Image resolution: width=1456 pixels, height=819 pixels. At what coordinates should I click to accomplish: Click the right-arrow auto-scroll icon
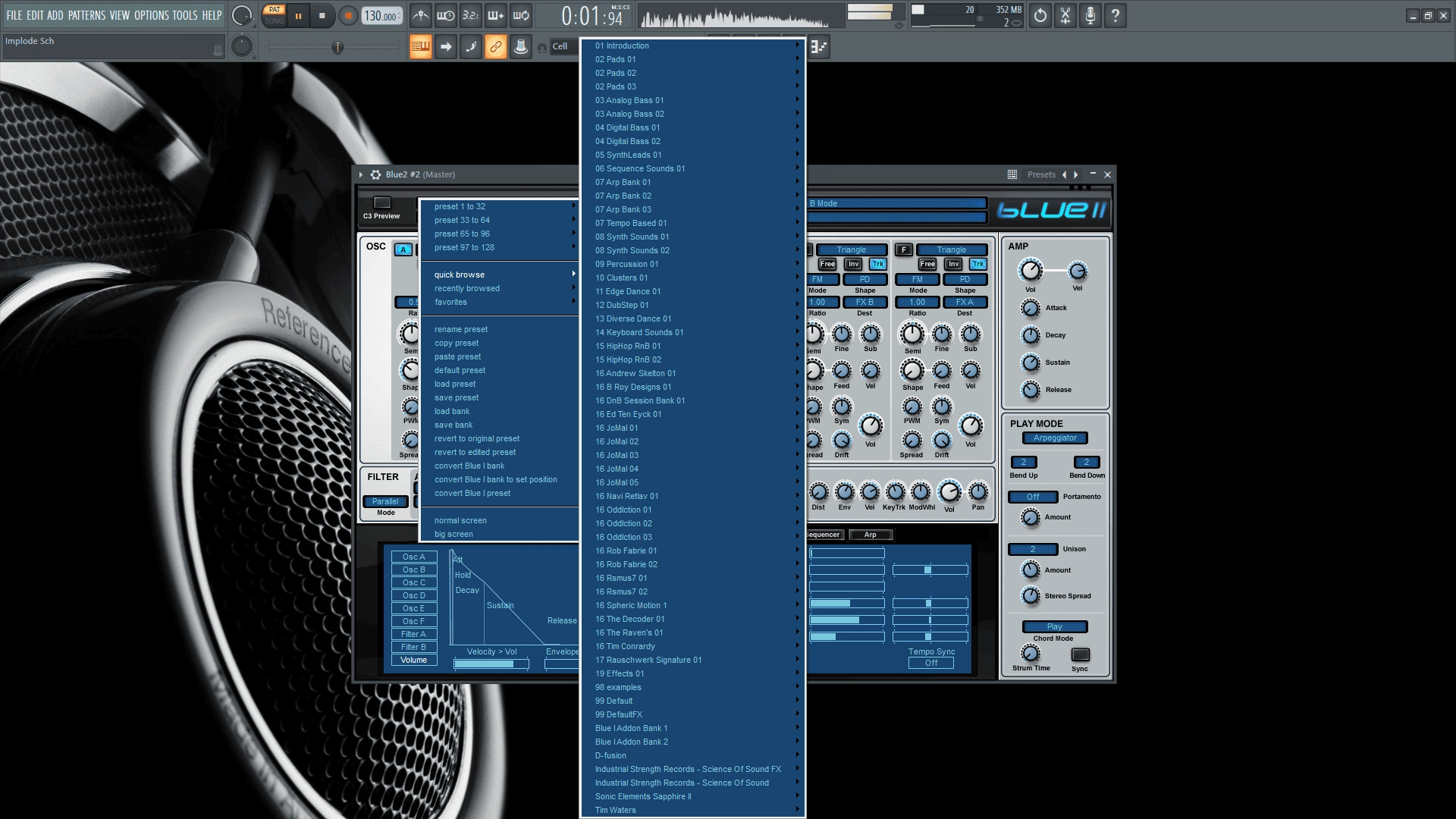446,47
